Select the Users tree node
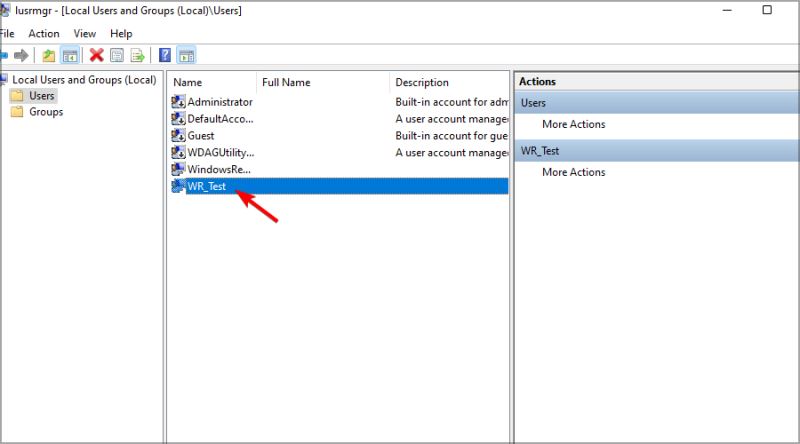This screenshot has height=444, width=800. tap(41, 95)
